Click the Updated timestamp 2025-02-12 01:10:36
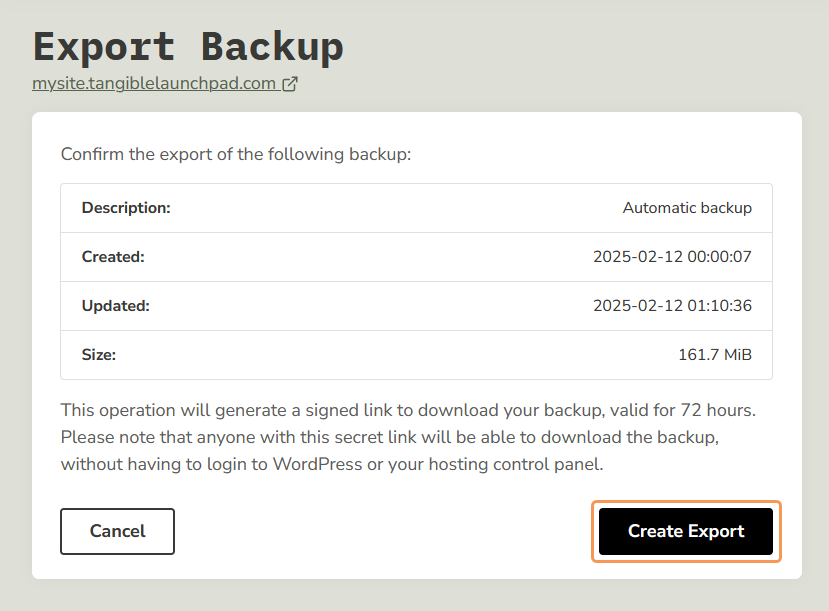Viewport: 829px width, 611px height. tap(672, 306)
